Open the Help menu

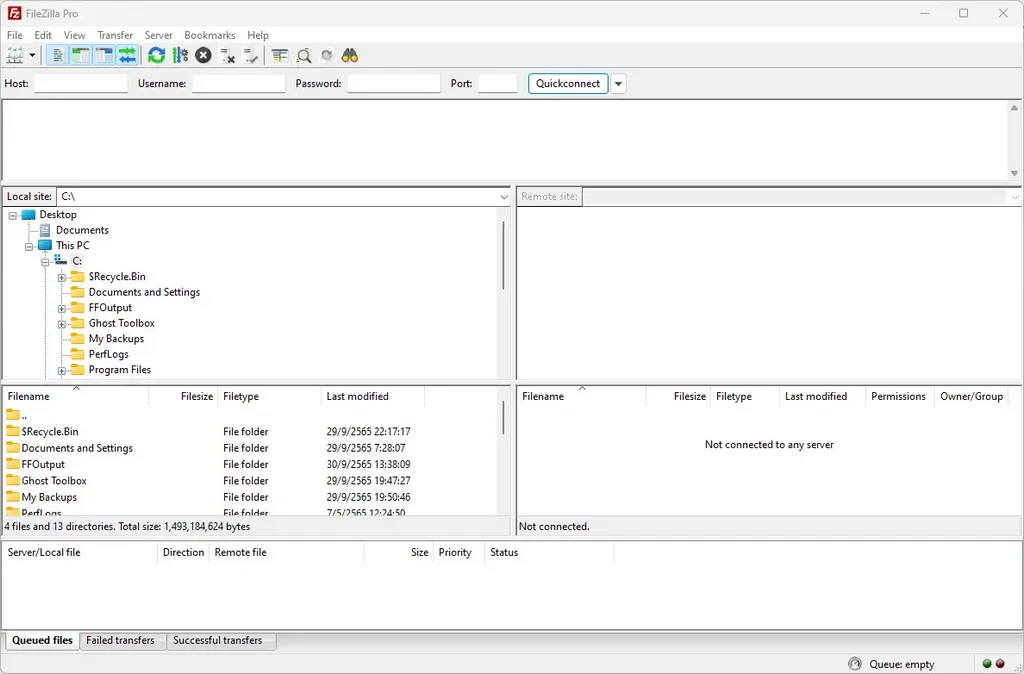tap(258, 35)
